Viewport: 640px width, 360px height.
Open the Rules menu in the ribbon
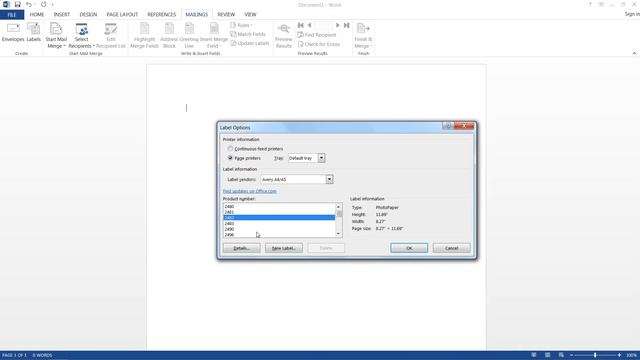(x=241, y=25)
